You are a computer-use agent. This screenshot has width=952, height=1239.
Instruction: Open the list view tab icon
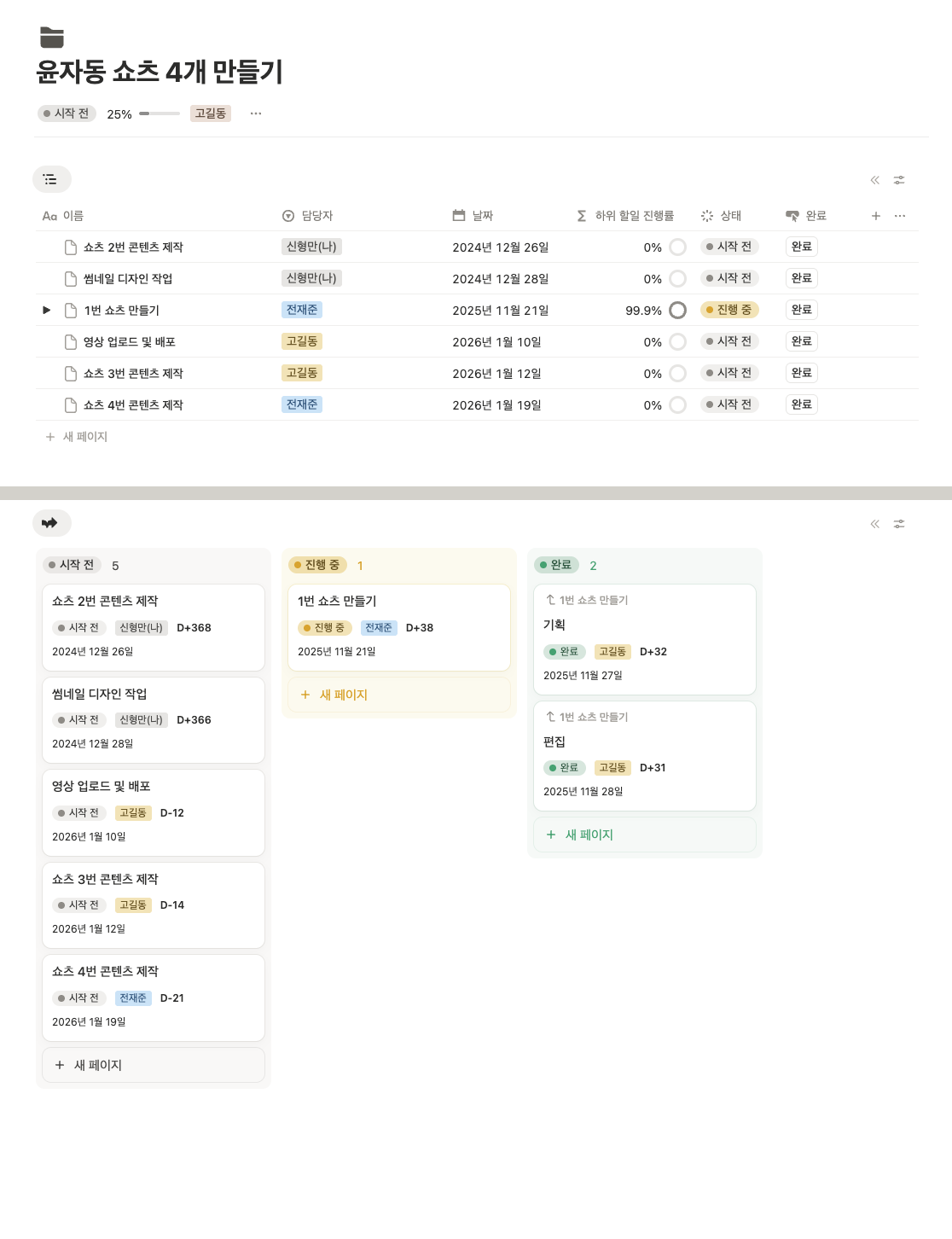[x=51, y=179]
